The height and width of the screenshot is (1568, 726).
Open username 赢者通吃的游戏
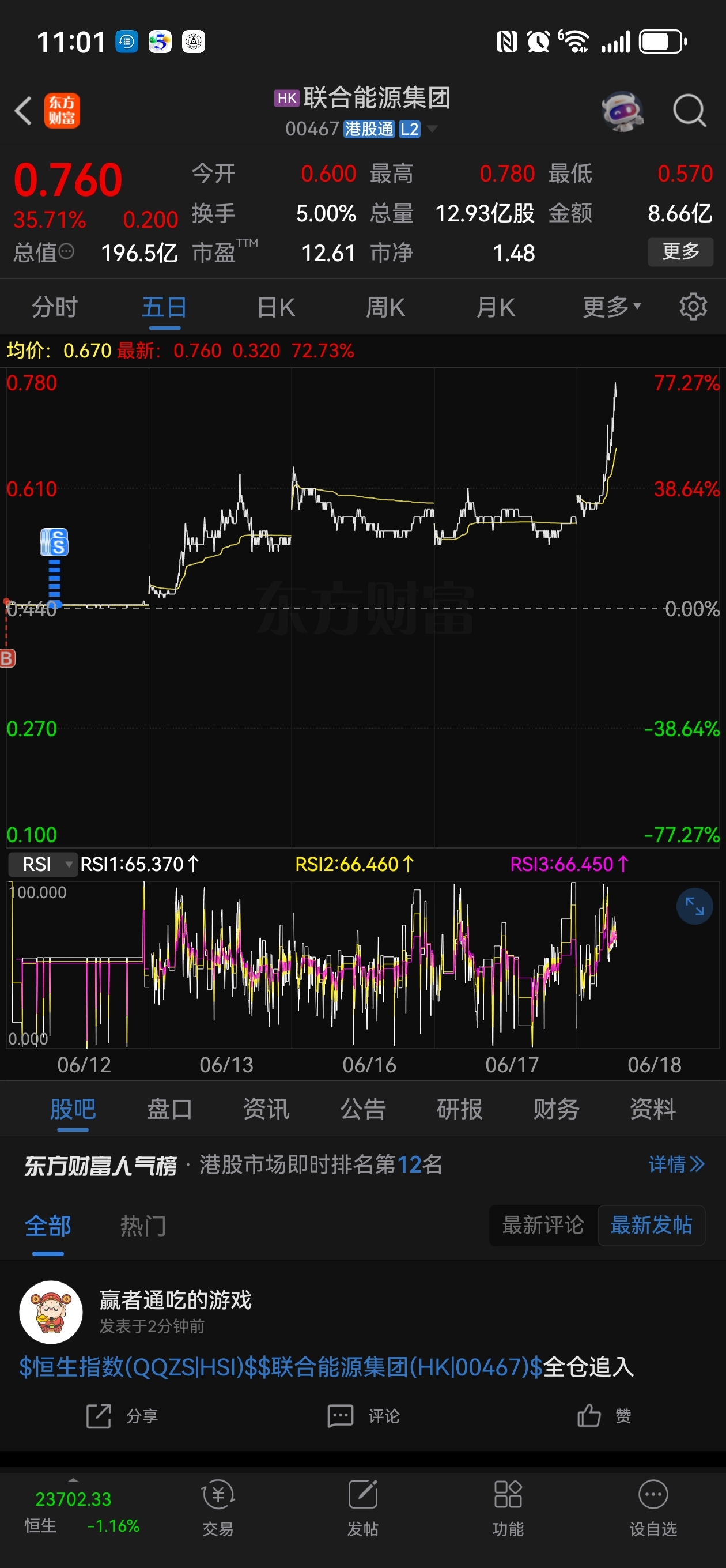(175, 1299)
